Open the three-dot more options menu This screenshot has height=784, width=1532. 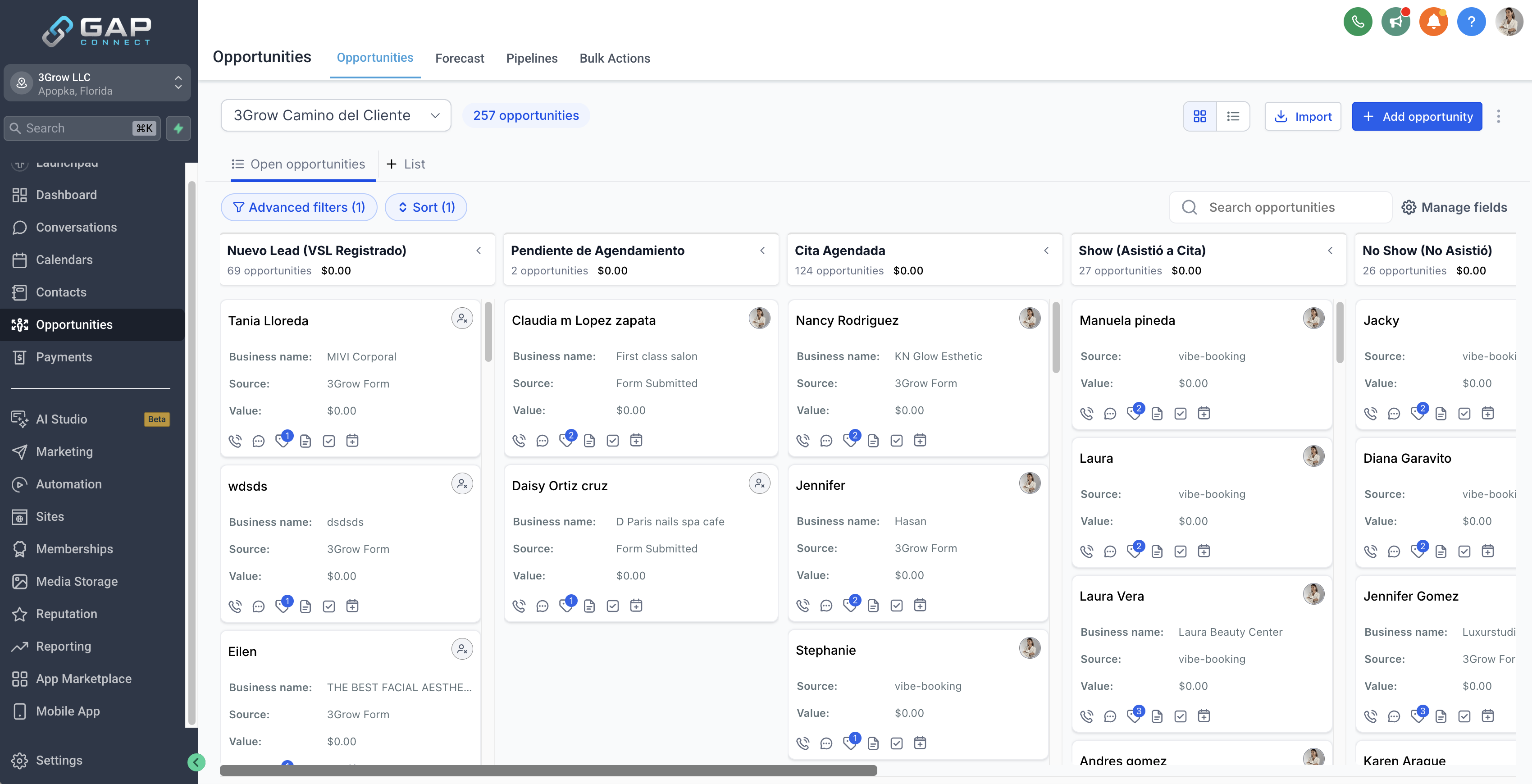click(x=1499, y=116)
